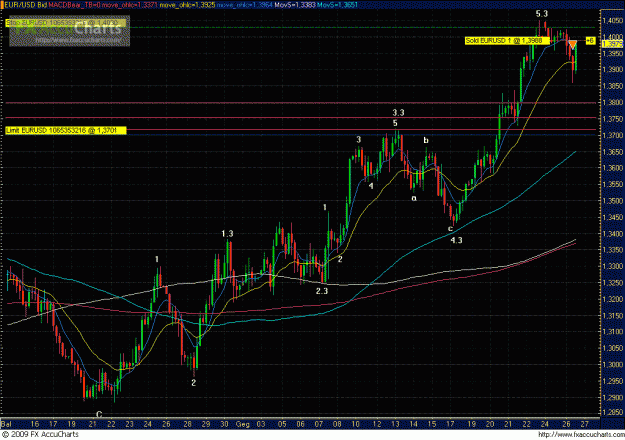Click date 15 on the time axis
The width and height of the screenshot is (625, 440).
tap(432, 424)
